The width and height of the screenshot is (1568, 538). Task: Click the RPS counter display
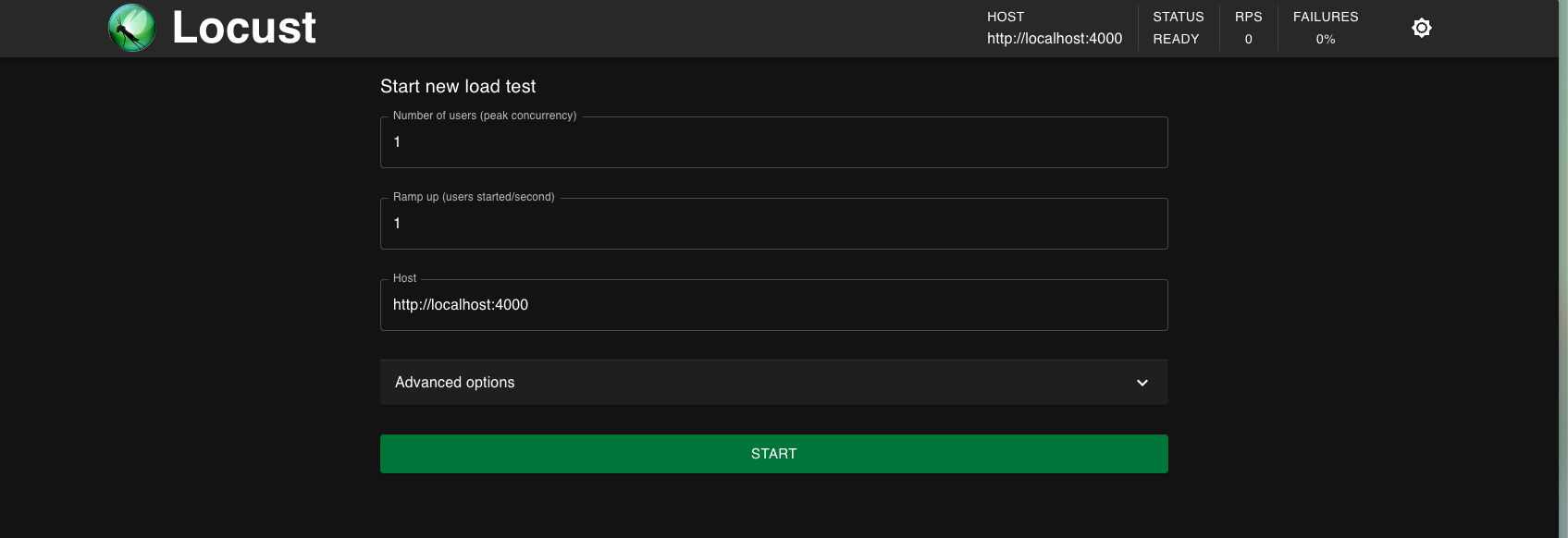[1248, 28]
